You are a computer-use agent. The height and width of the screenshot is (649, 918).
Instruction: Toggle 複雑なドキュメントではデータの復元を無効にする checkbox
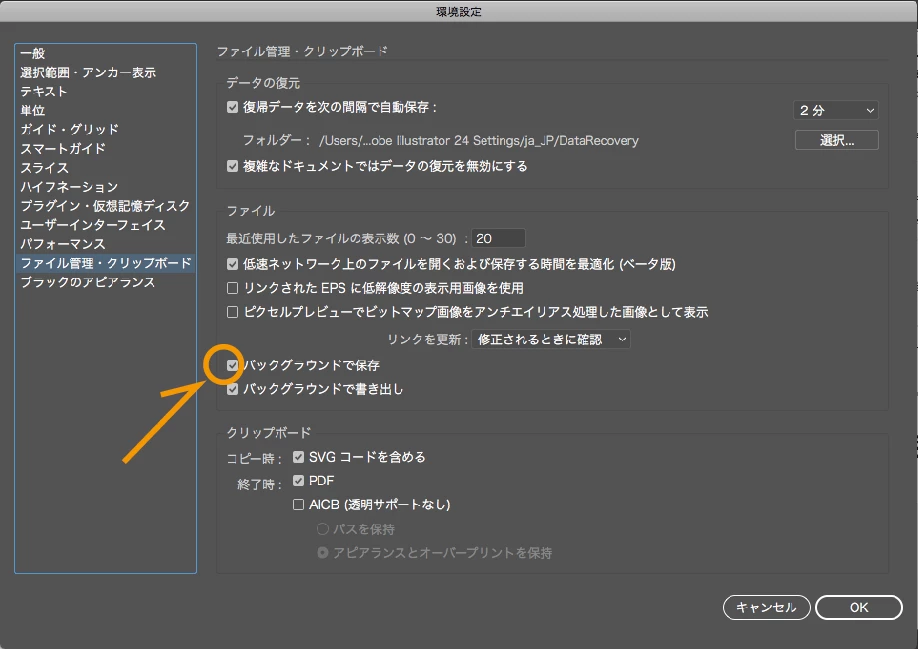click(x=232, y=166)
